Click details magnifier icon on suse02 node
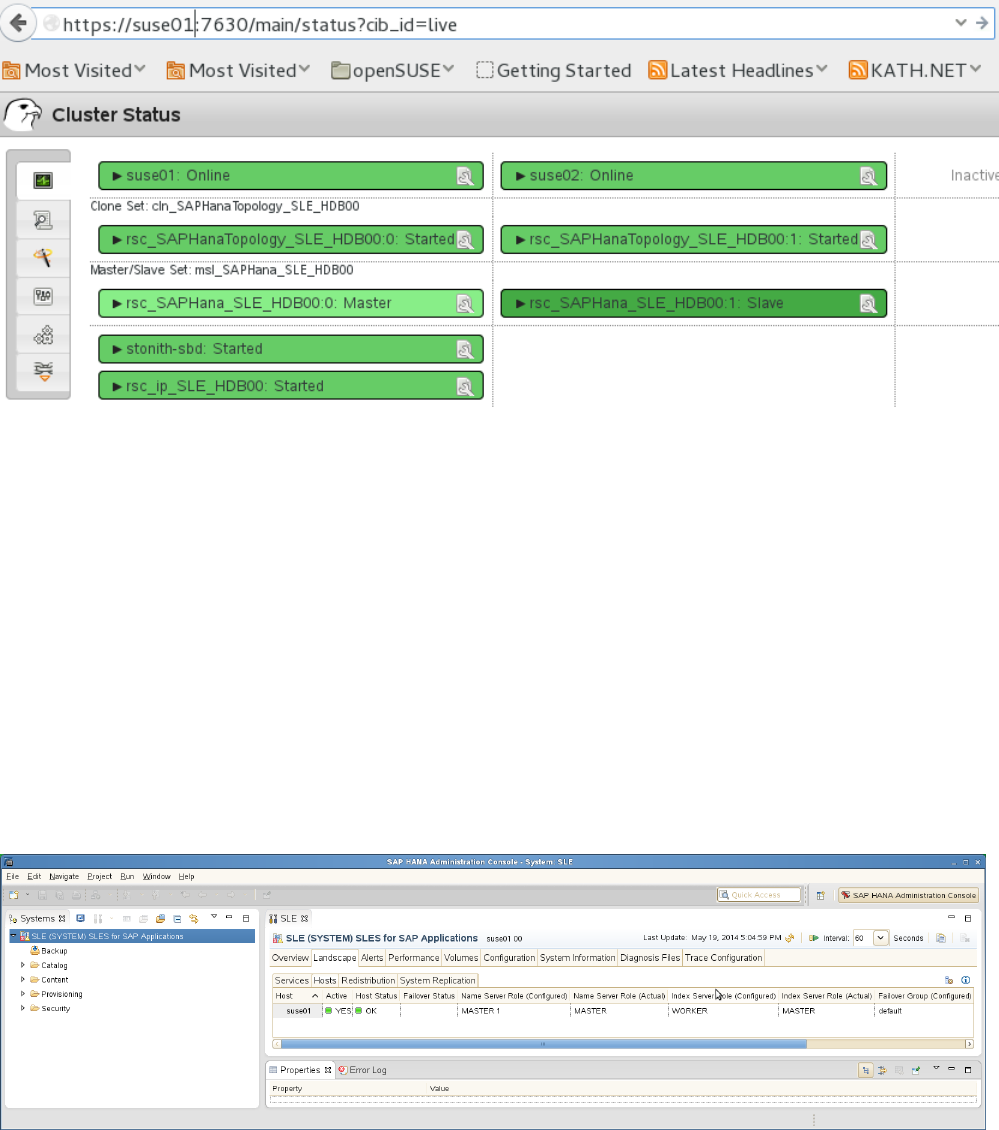The image size is (999, 1130). tap(869, 176)
